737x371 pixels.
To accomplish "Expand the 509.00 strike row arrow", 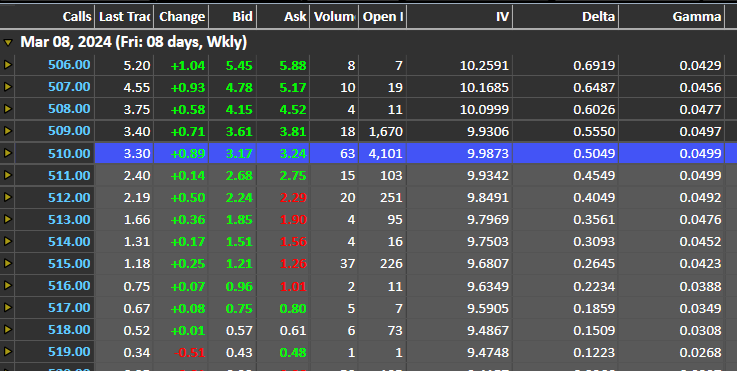I will [8, 131].
